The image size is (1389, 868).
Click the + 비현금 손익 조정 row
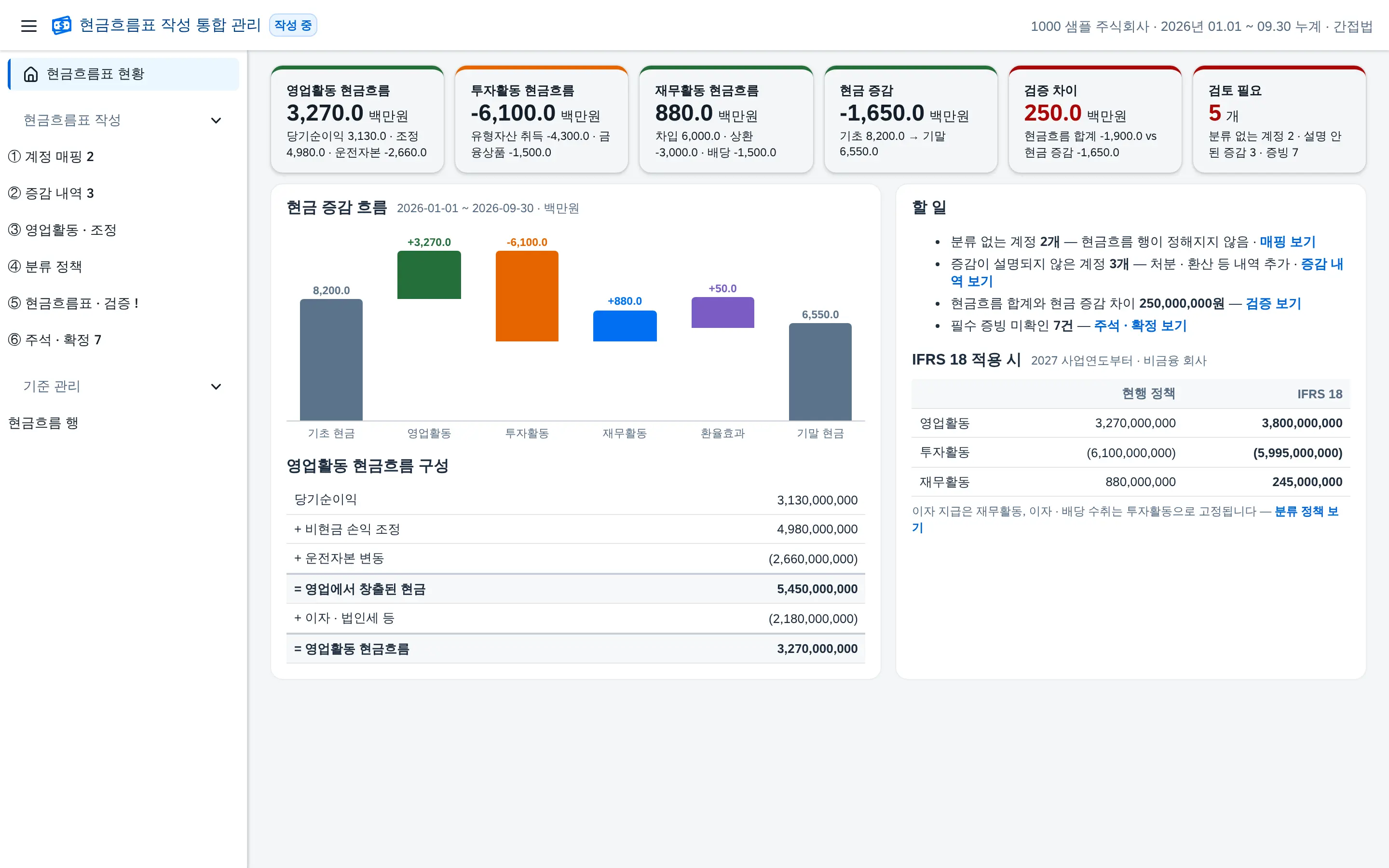click(576, 529)
